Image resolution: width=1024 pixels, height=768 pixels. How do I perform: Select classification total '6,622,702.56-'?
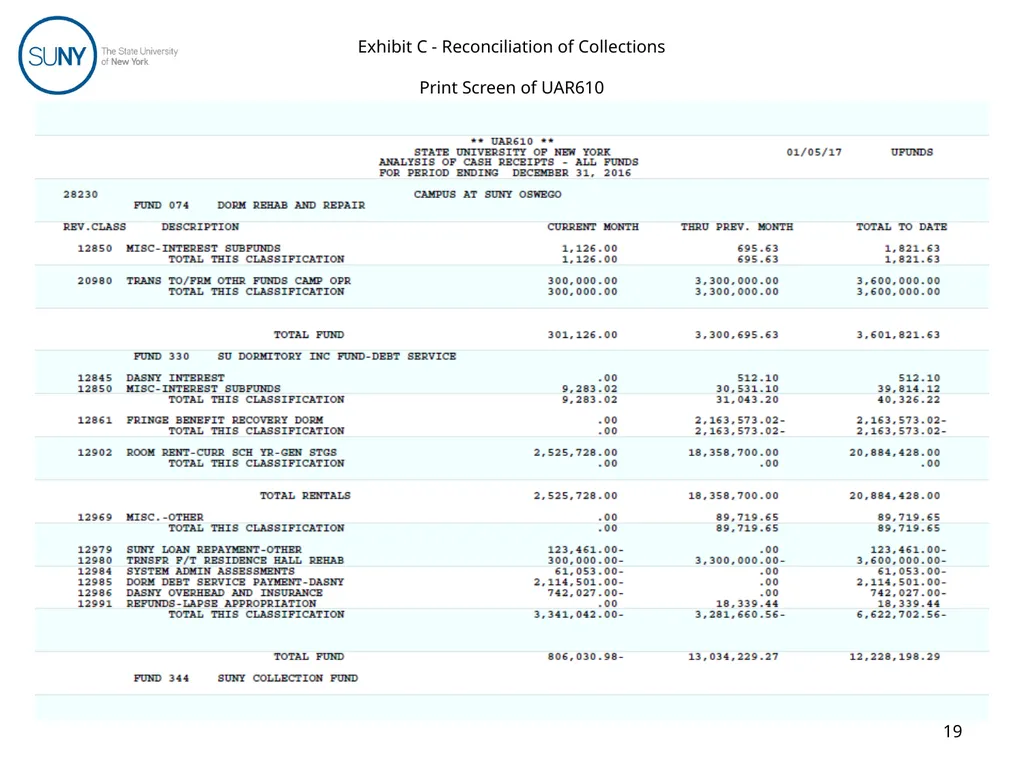[x=901, y=615]
